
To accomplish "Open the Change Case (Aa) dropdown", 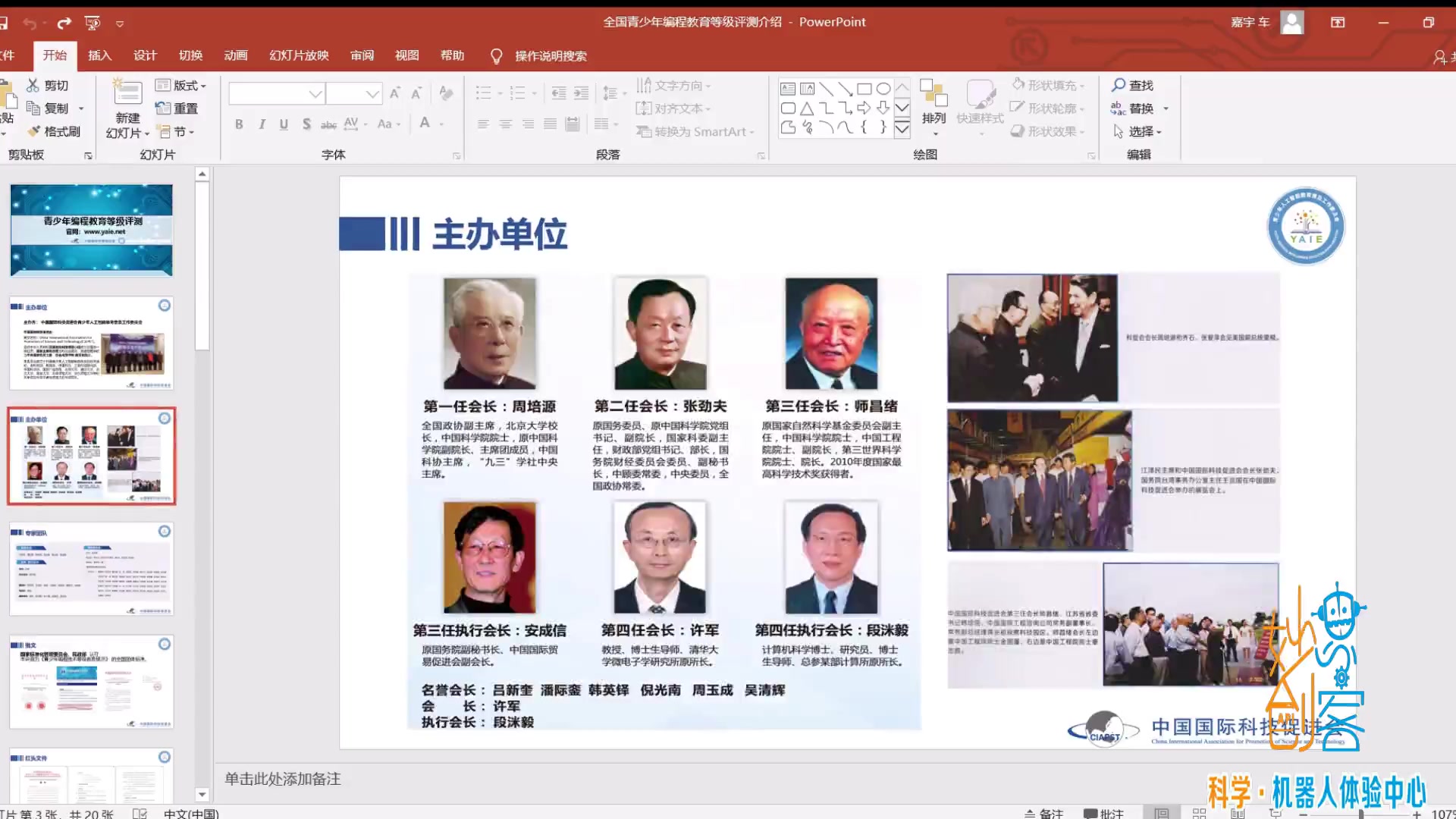I will (388, 124).
